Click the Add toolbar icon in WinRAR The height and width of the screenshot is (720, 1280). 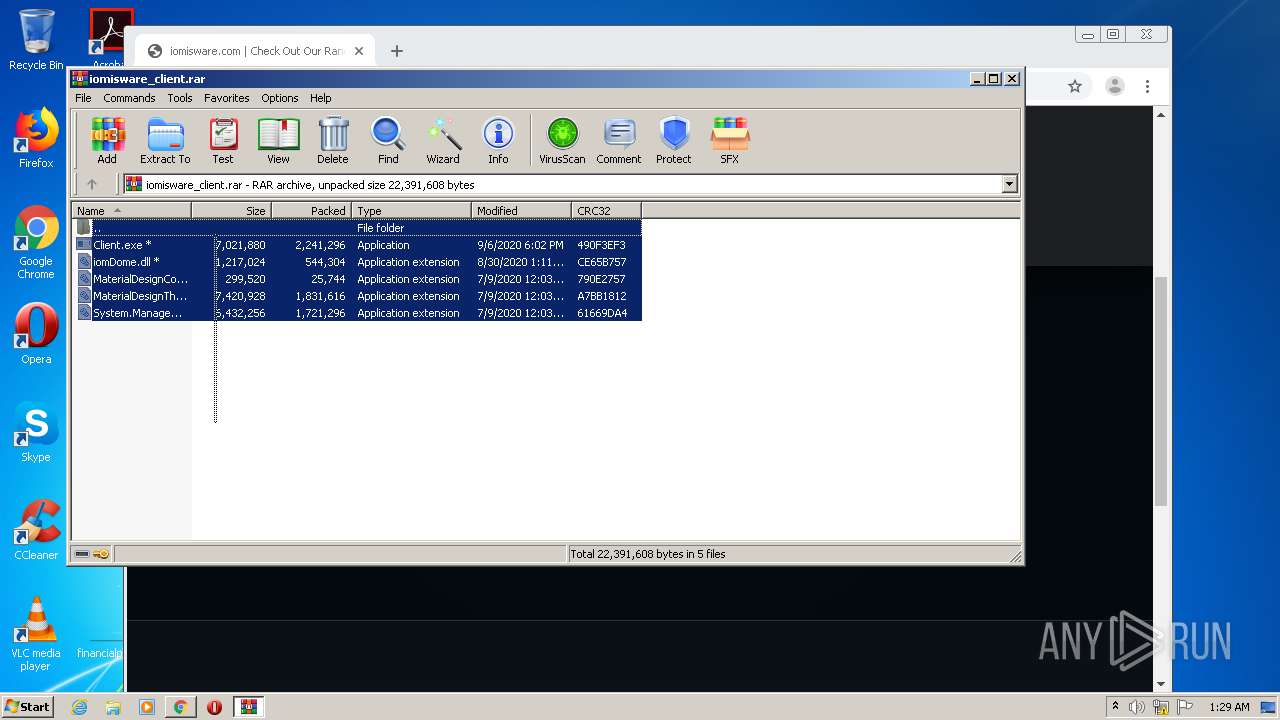click(107, 140)
